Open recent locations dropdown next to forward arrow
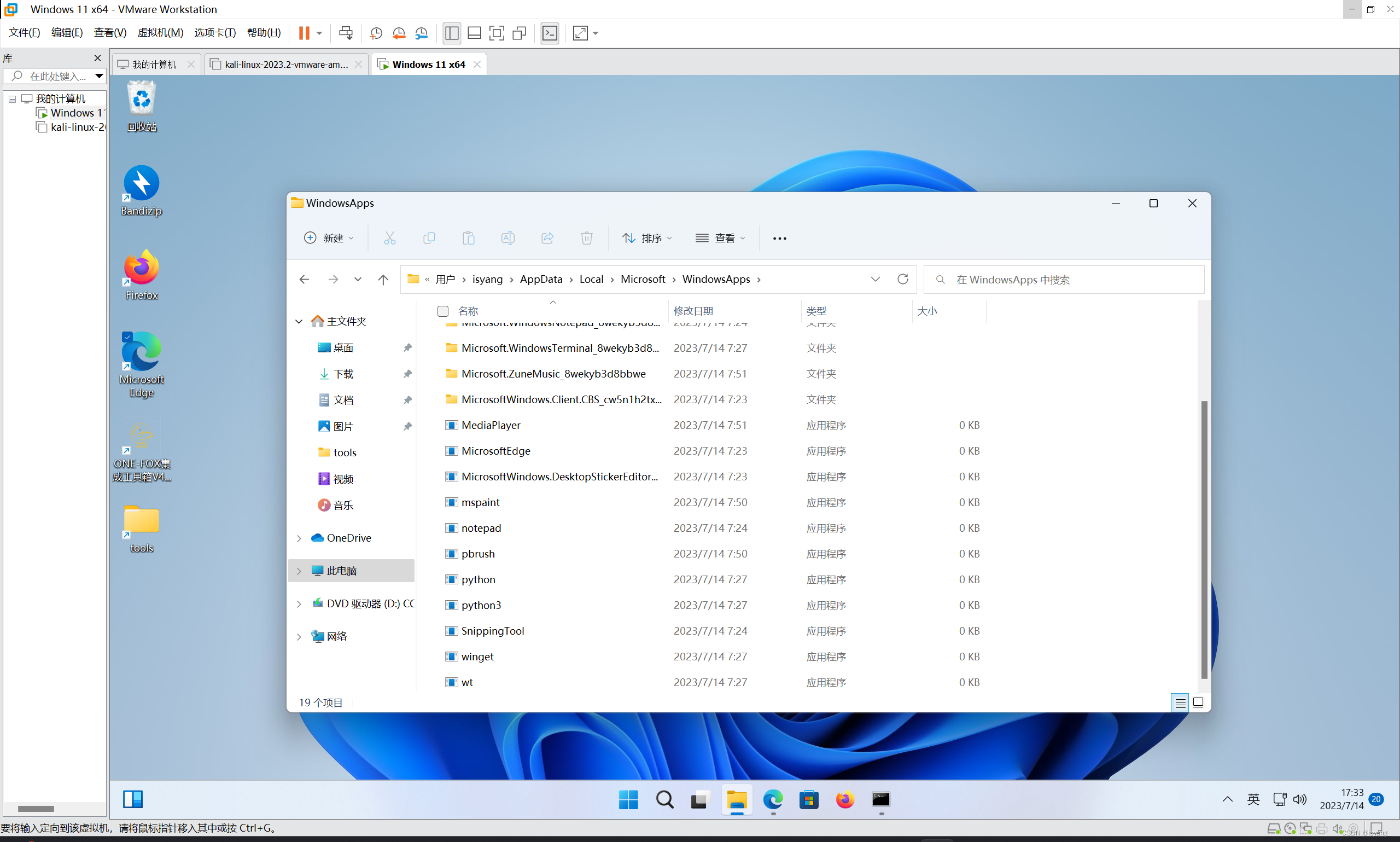 coord(358,279)
